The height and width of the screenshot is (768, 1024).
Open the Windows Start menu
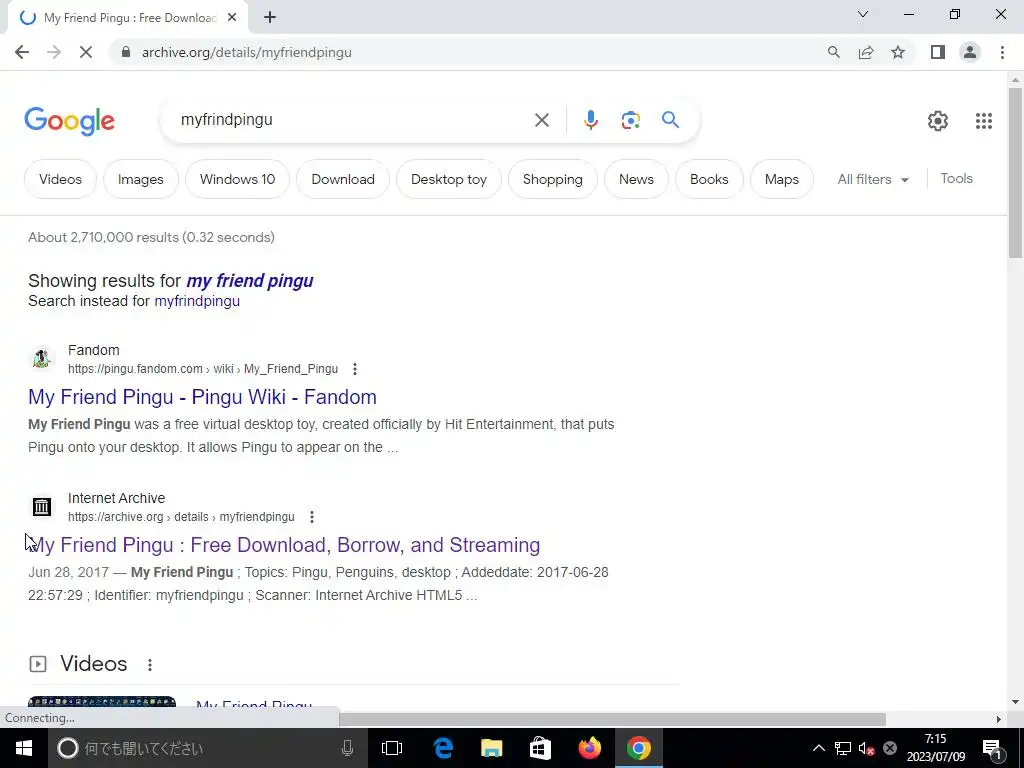coord(24,748)
